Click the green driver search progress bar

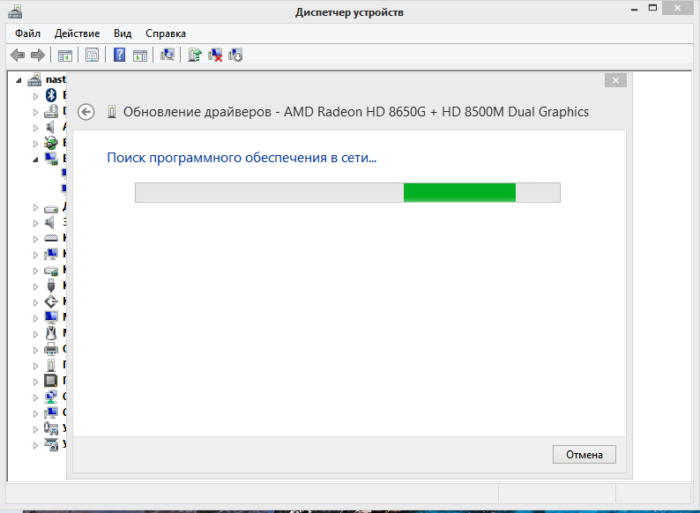point(347,192)
